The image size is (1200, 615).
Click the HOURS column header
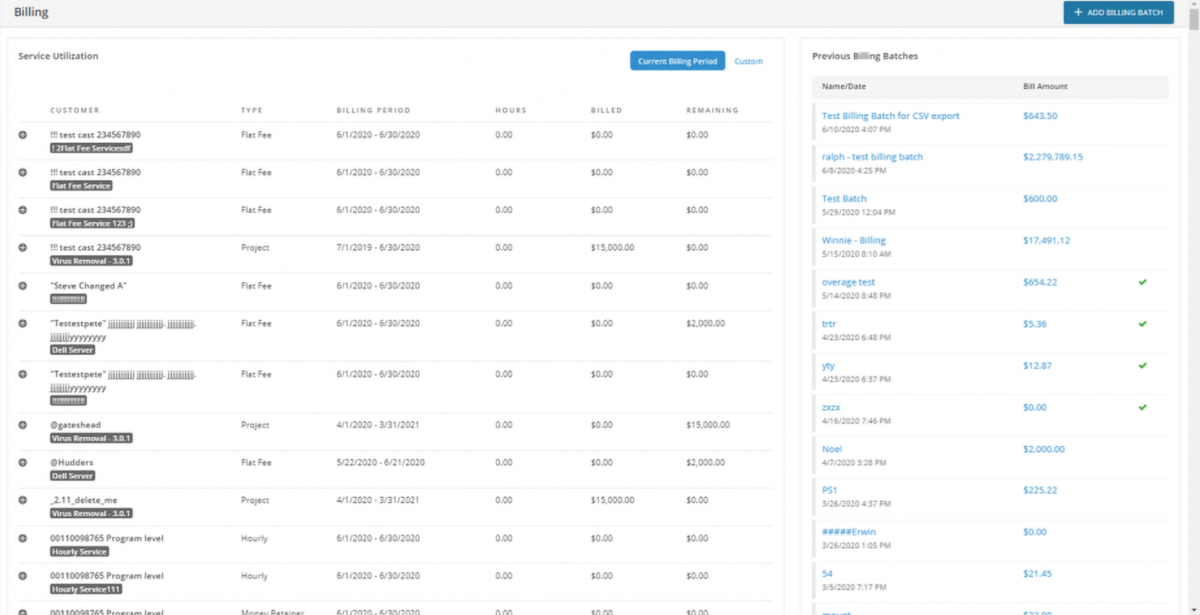tap(511, 110)
